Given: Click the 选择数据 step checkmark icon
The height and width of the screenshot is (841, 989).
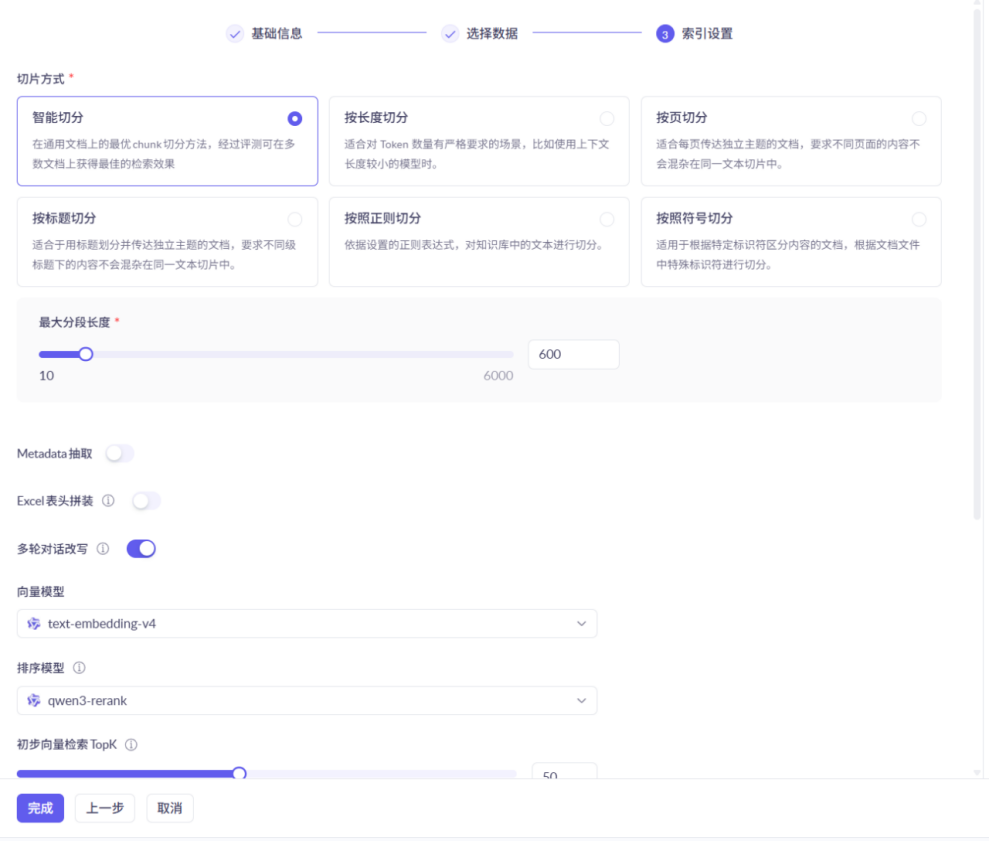Looking at the screenshot, I should [x=450, y=33].
